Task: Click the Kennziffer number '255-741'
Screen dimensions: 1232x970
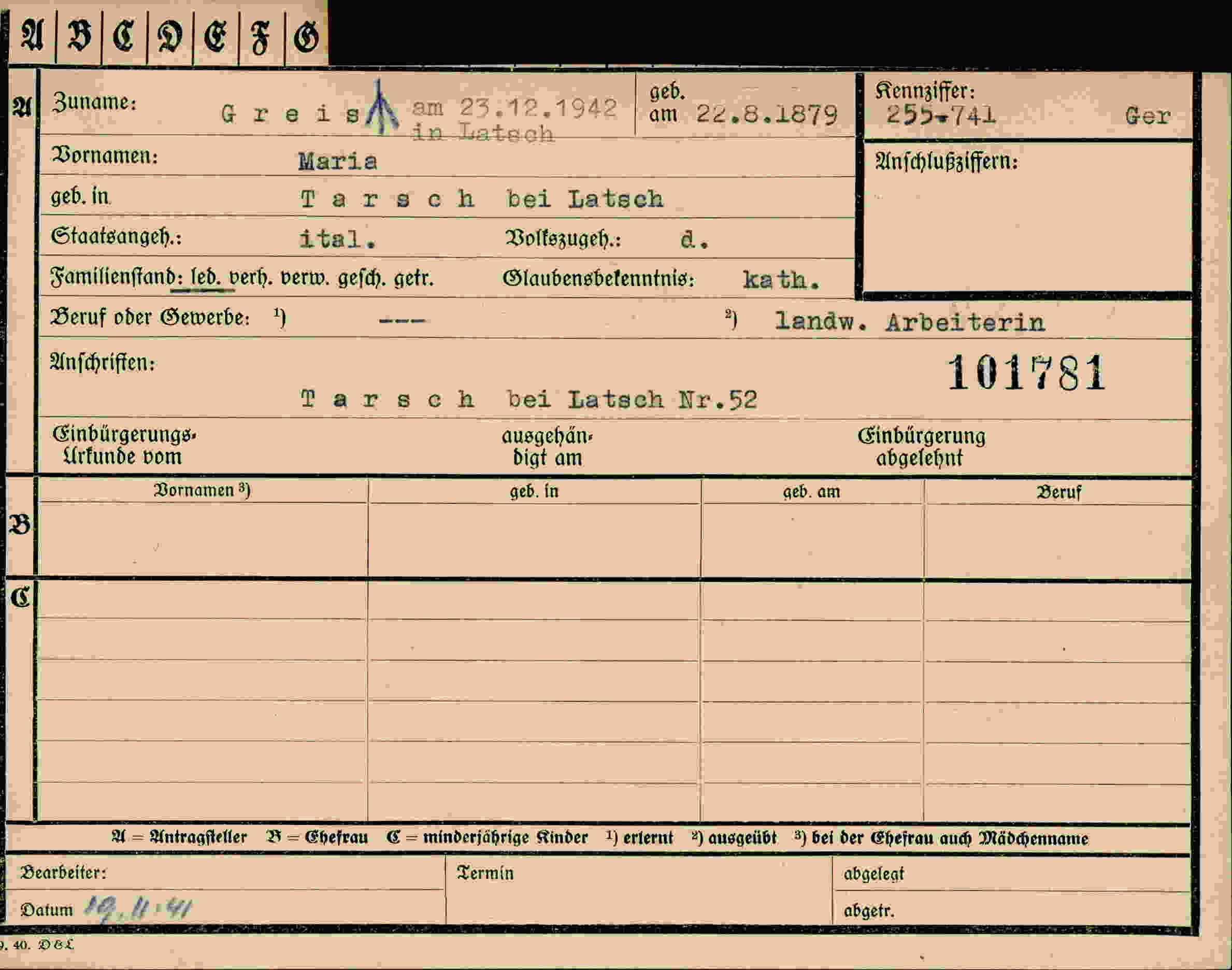Action: [941, 115]
